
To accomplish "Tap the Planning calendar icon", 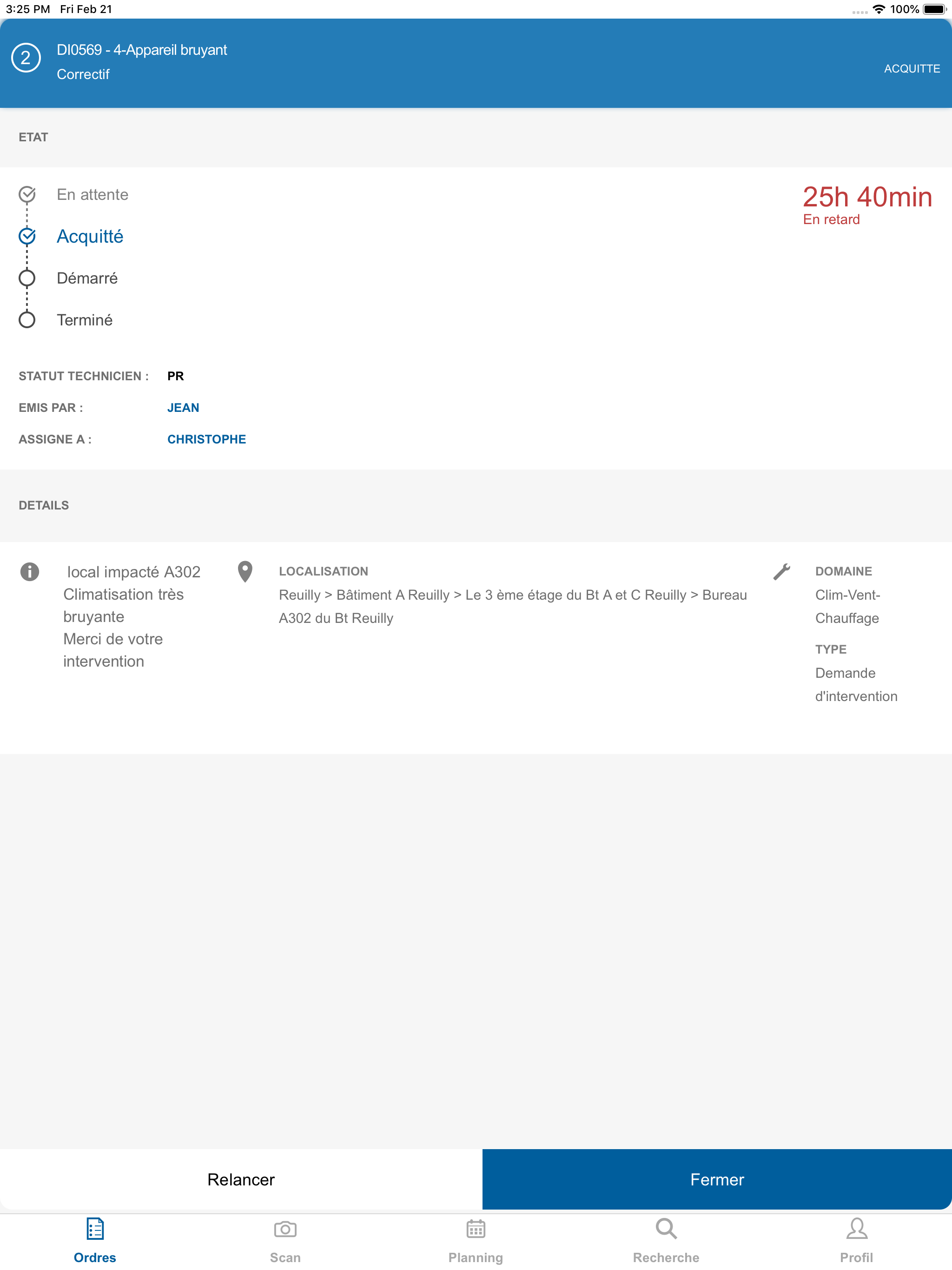I will pyautogui.click(x=476, y=1229).
